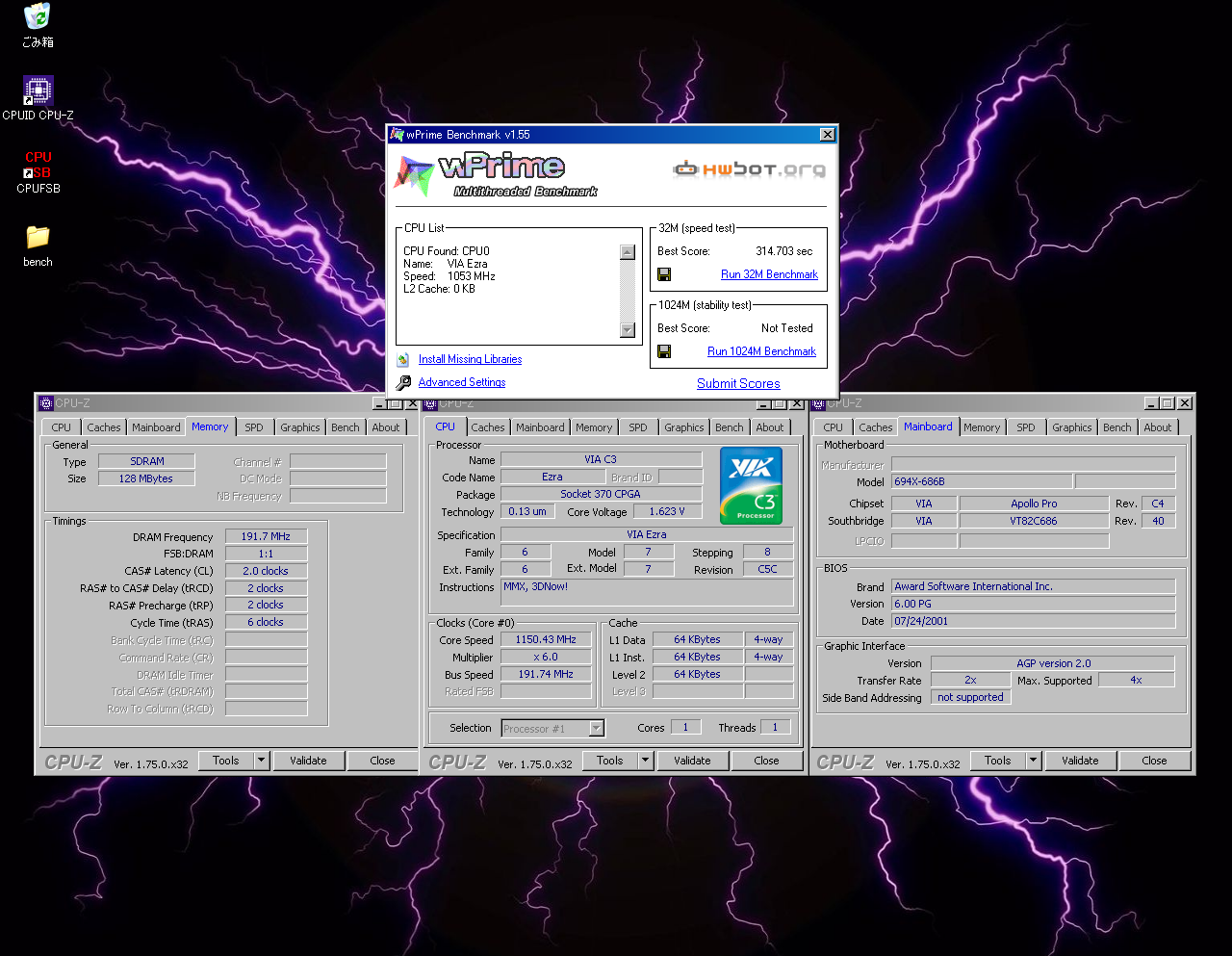Click Tools button in CPU window
Screen dimensions: 1232x956
[610, 761]
